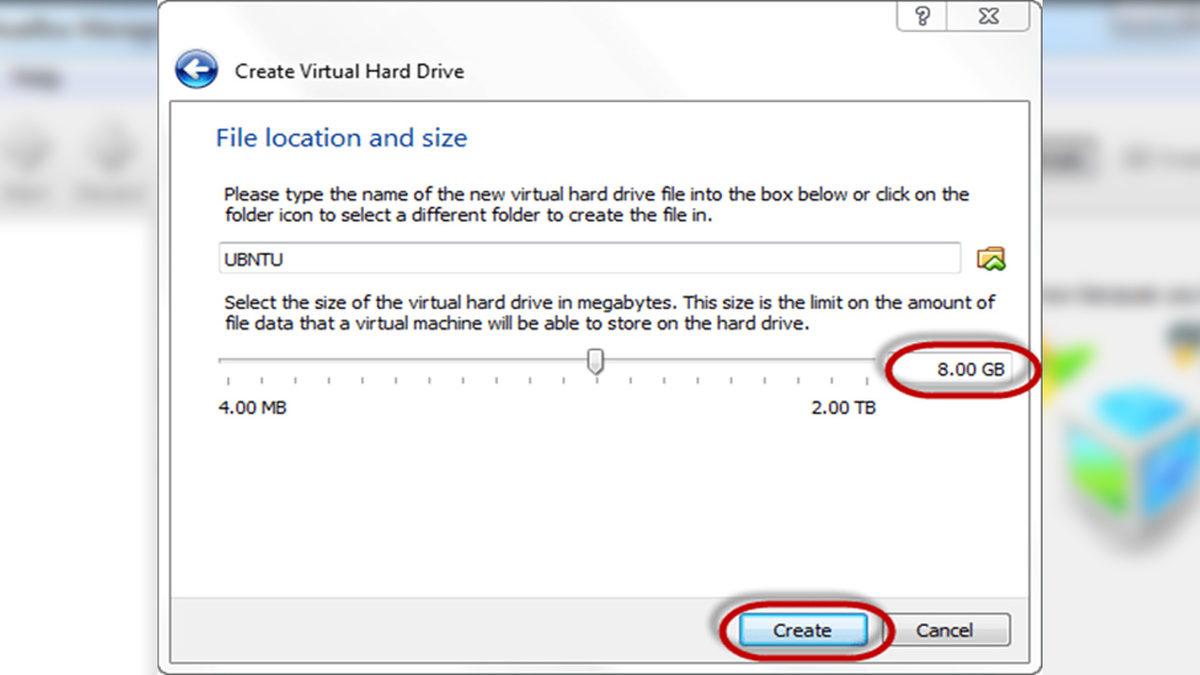Click the blue back arrow button
Viewport: 1200px width, 675px height.
click(196, 70)
